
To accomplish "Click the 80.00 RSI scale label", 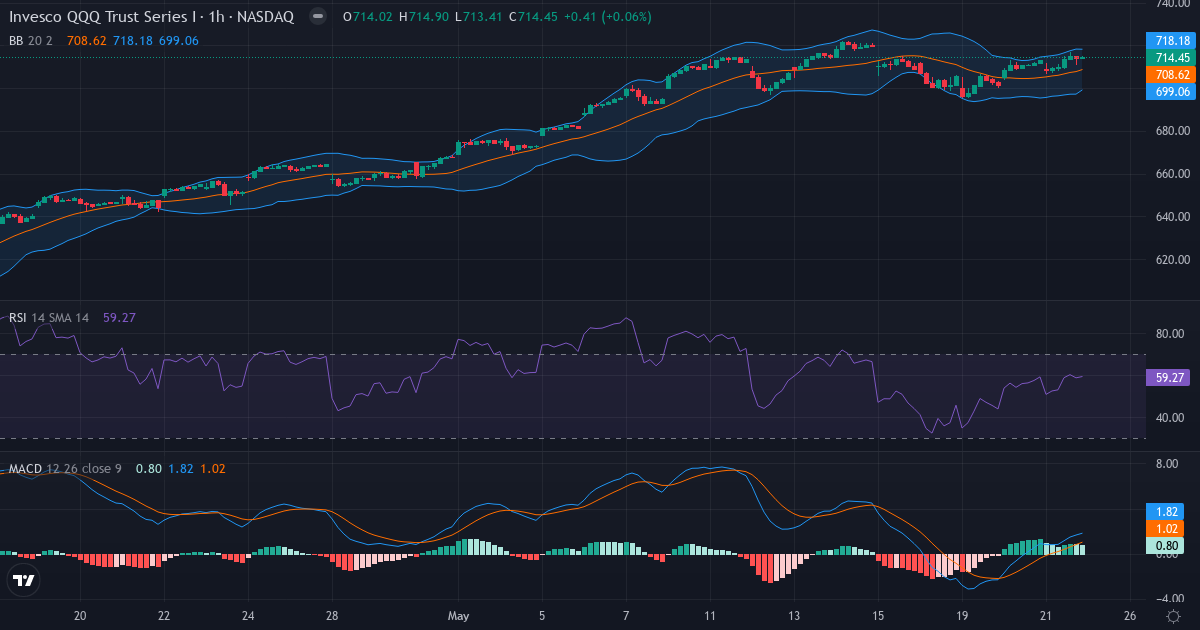I will pyautogui.click(x=1169, y=334).
